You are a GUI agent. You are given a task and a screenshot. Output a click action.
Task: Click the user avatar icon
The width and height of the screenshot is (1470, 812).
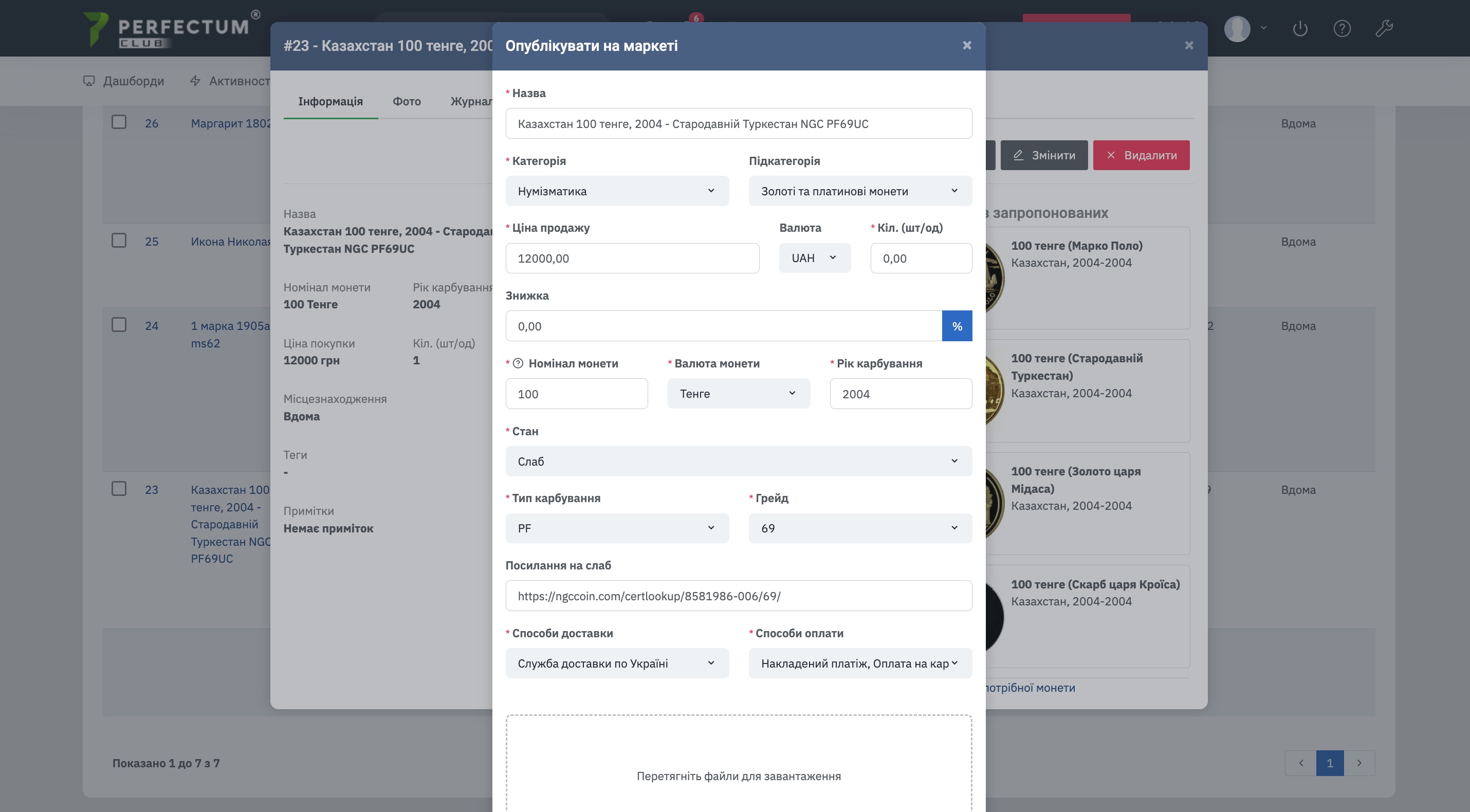click(x=1237, y=28)
